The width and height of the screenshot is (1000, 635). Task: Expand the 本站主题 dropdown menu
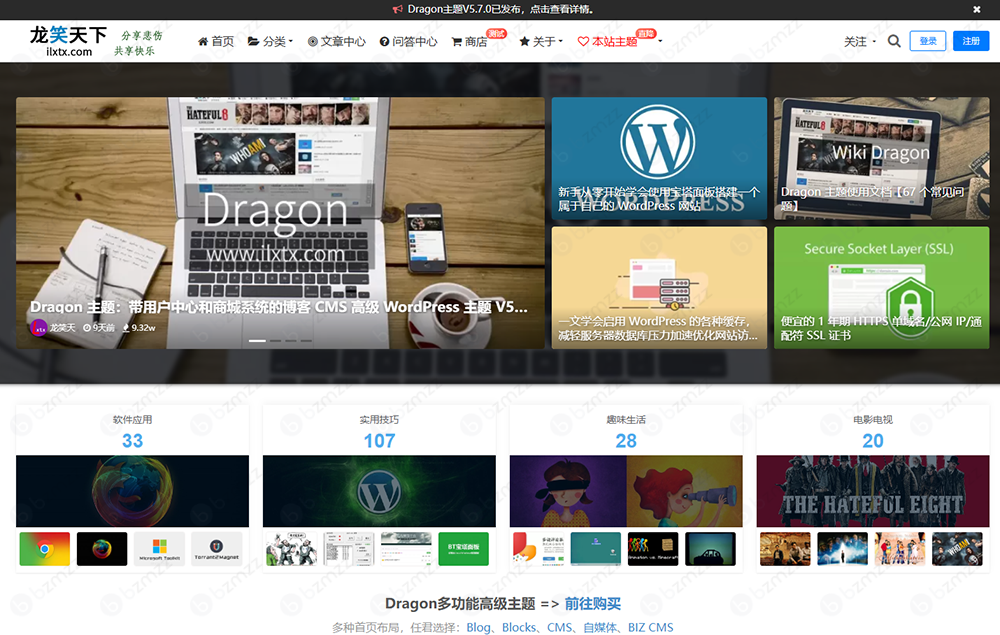click(x=619, y=41)
